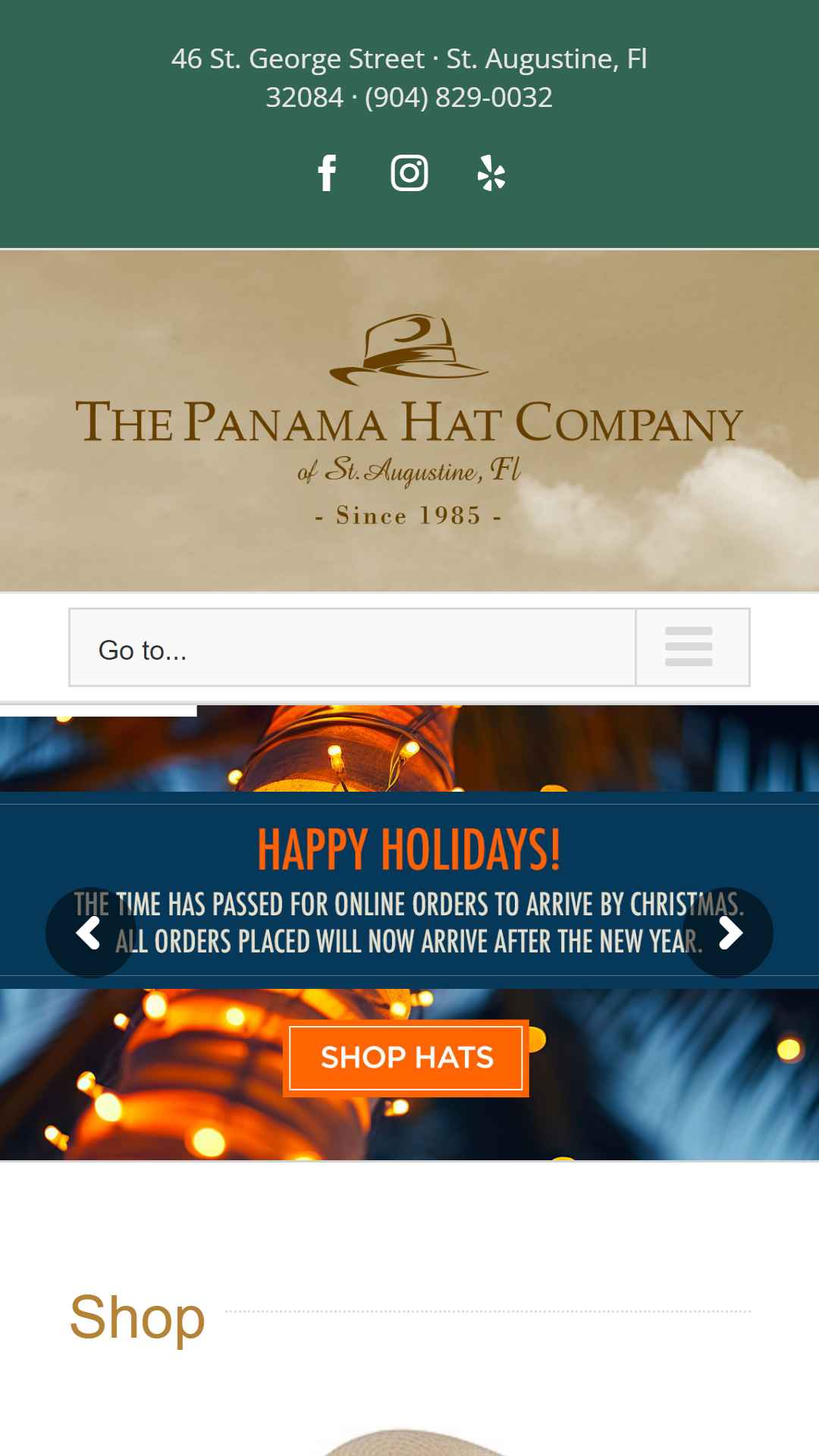
Task: Click the Christmas online orders notice text
Action: click(x=409, y=923)
